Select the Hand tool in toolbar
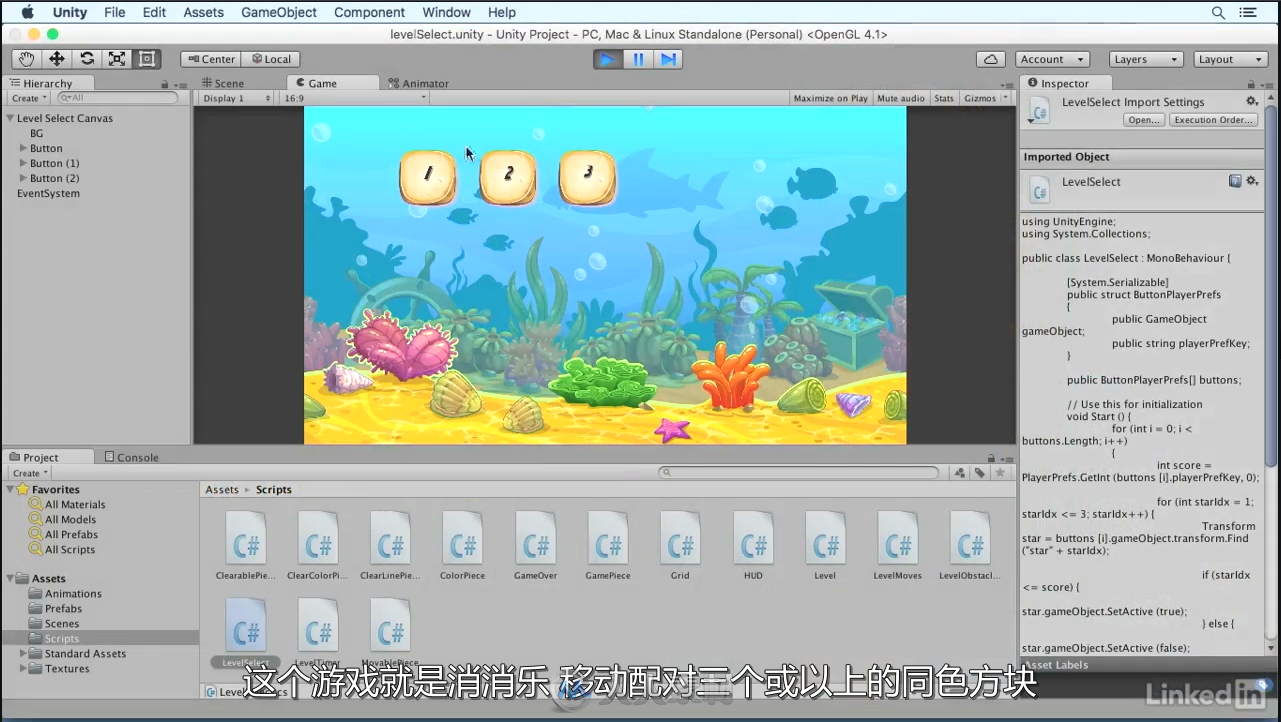Screen dimensions: 1281x722 tap(27, 59)
